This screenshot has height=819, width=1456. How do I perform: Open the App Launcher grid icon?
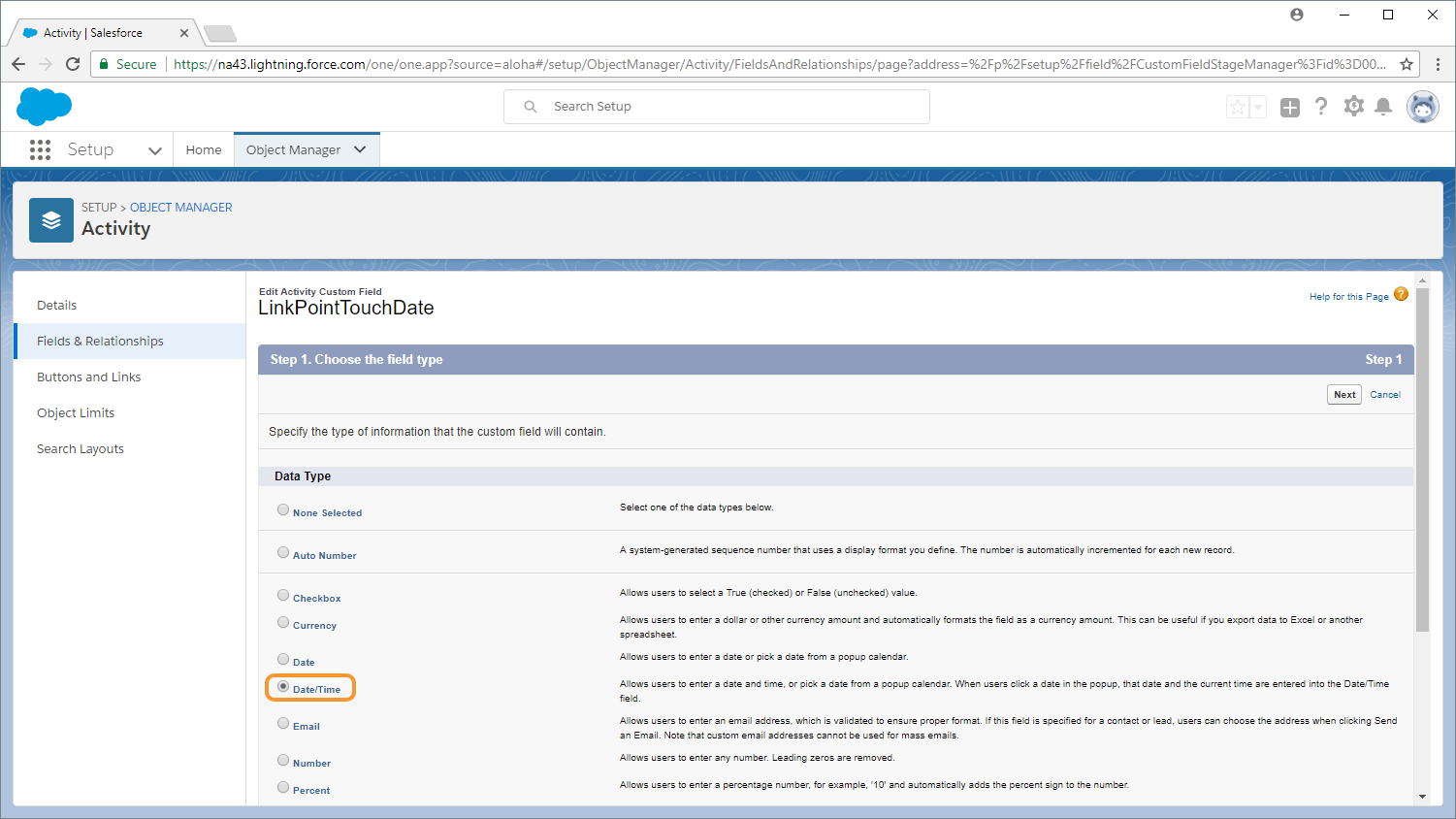pyautogui.click(x=40, y=149)
